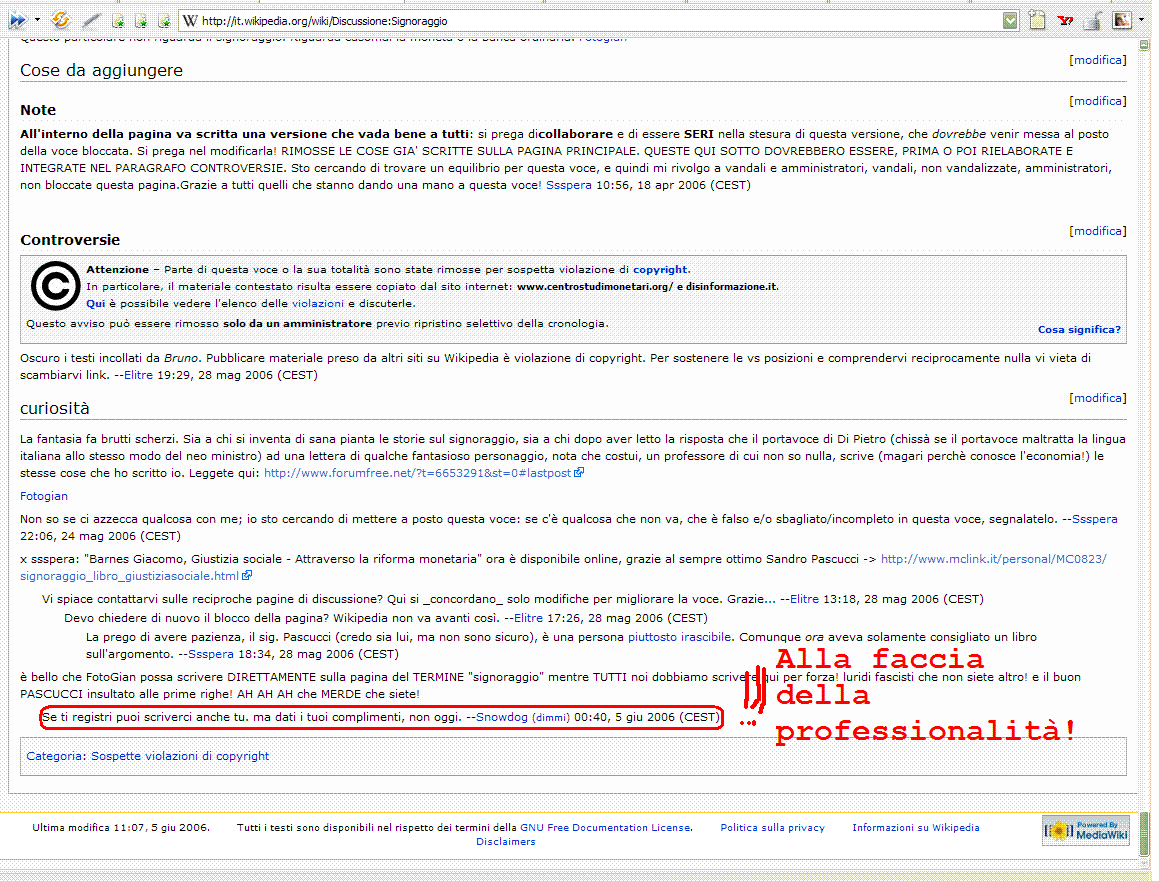This screenshot has height=881, width=1159.
Task: Click the 'Fotogian' link under curiosità
Action: [x=44, y=496]
